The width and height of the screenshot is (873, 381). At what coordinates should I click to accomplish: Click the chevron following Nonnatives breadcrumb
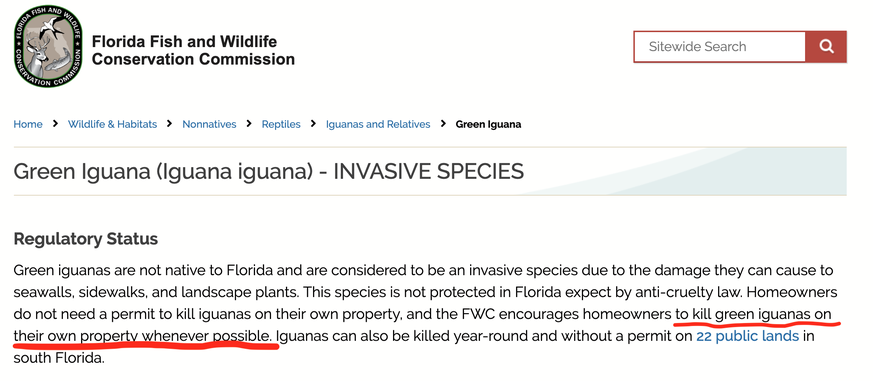tap(249, 124)
